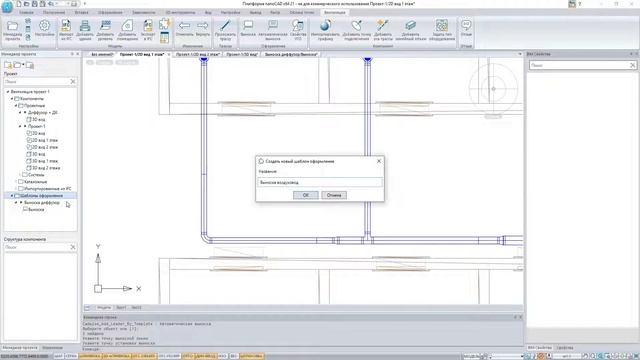Click Add connection point (Добавить точку подключения)
This screenshot has width=640, height=360.
(357, 31)
